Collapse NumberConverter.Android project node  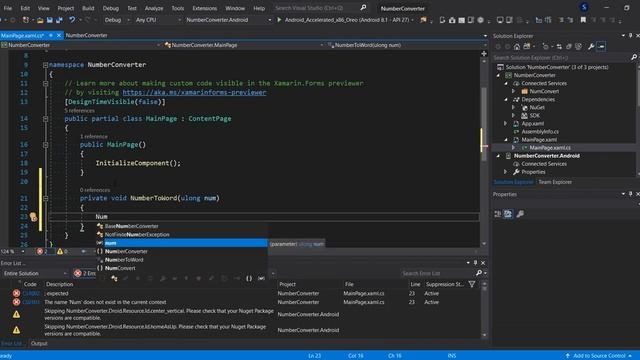click(x=498, y=156)
